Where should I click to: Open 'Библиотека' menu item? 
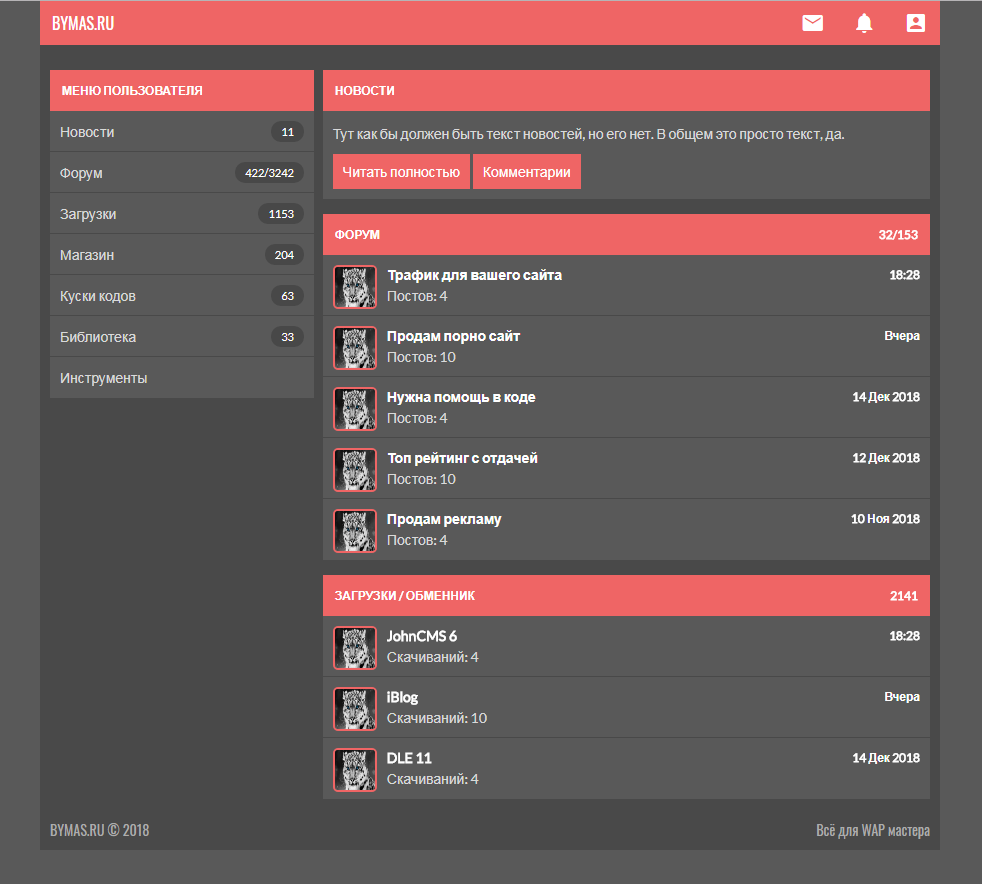(x=98, y=337)
